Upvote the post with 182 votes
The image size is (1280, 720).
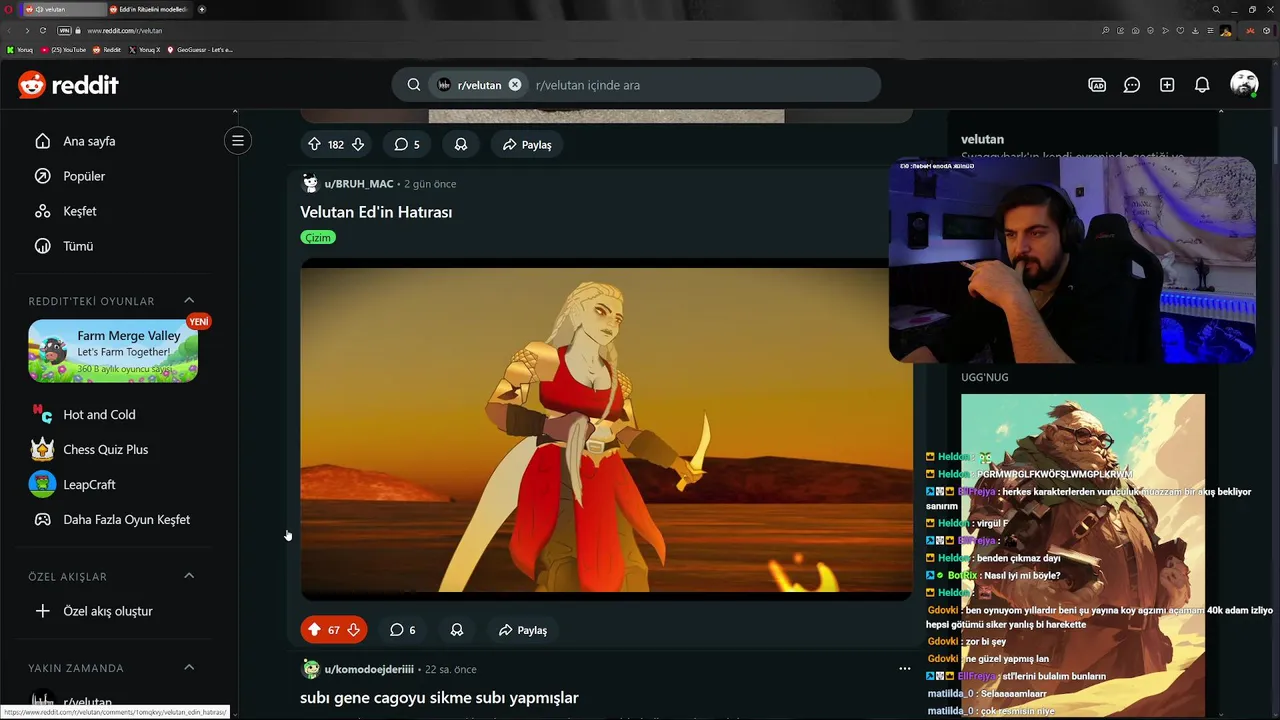tap(314, 144)
